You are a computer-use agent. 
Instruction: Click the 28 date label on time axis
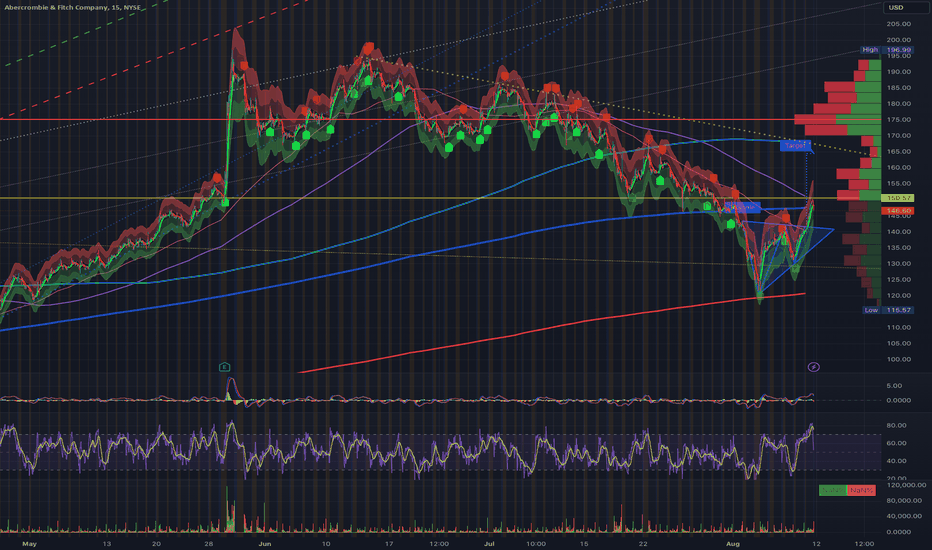click(x=207, y=543)
